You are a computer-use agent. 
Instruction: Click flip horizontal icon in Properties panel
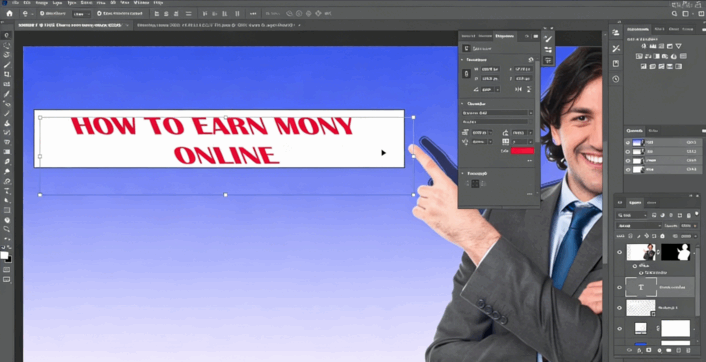pos(519,90)
